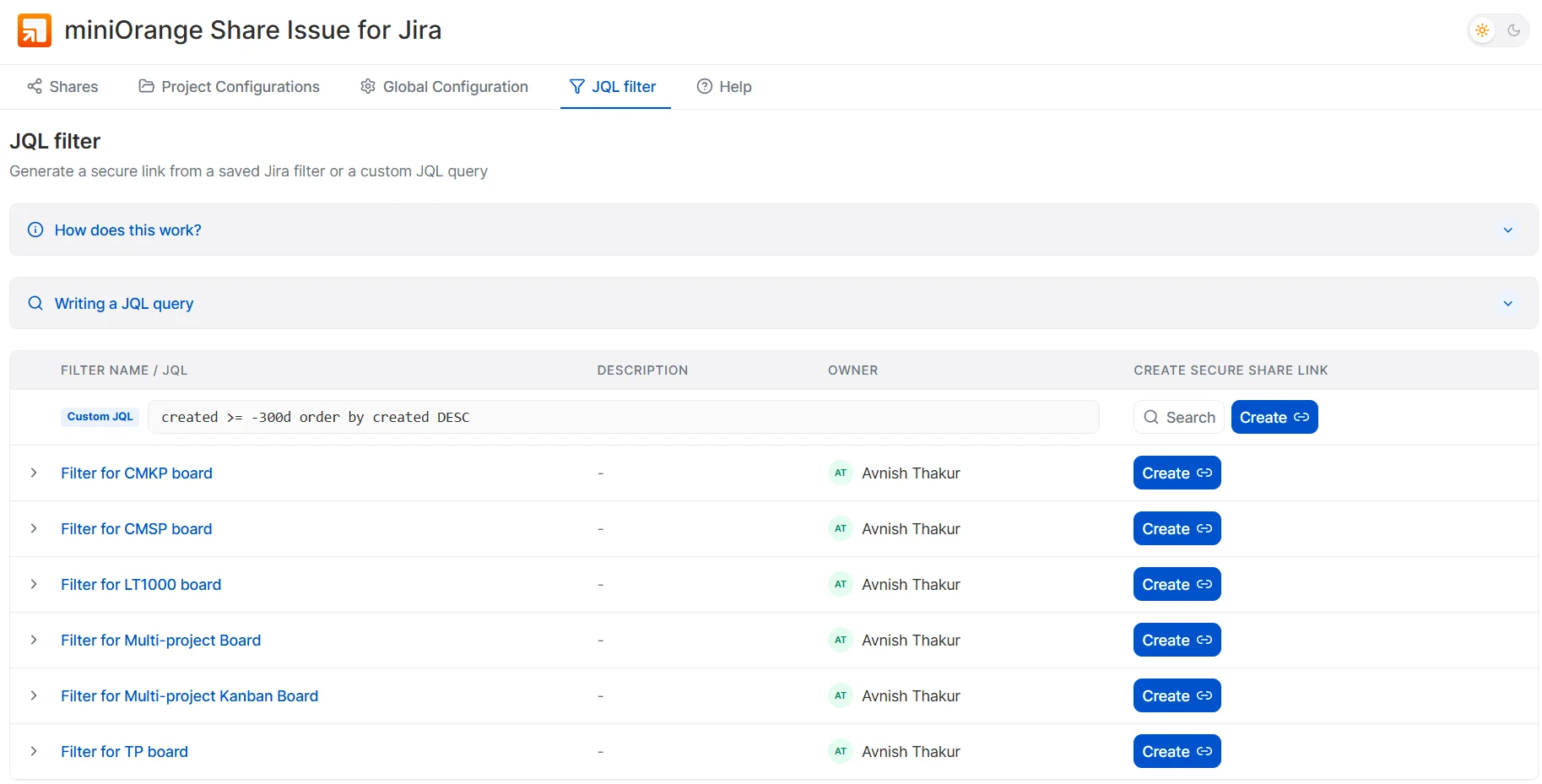
Task: Click the miniOrange logo icon
Action: tap(35, 30)
